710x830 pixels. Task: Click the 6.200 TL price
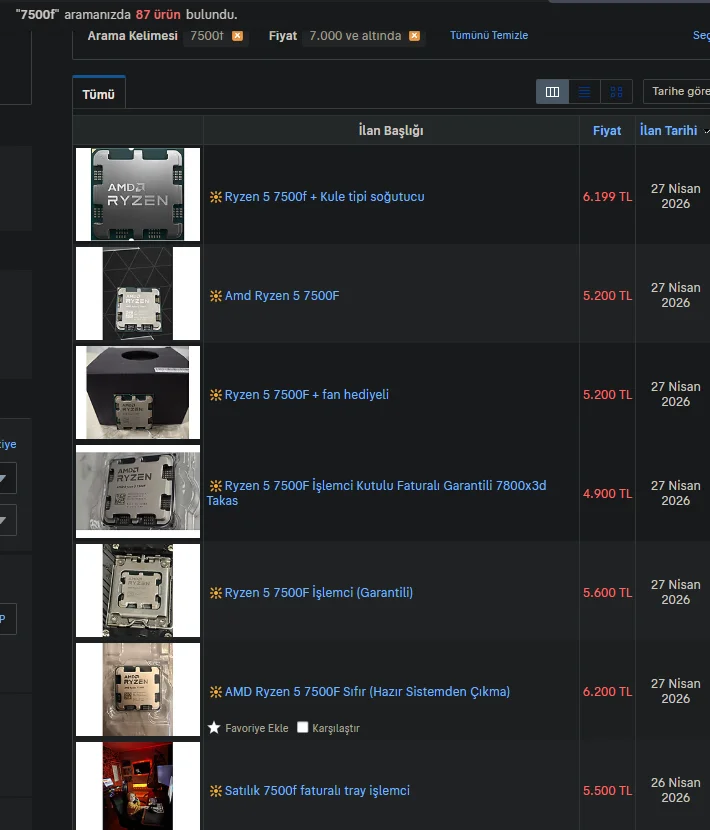pos(607,691)
